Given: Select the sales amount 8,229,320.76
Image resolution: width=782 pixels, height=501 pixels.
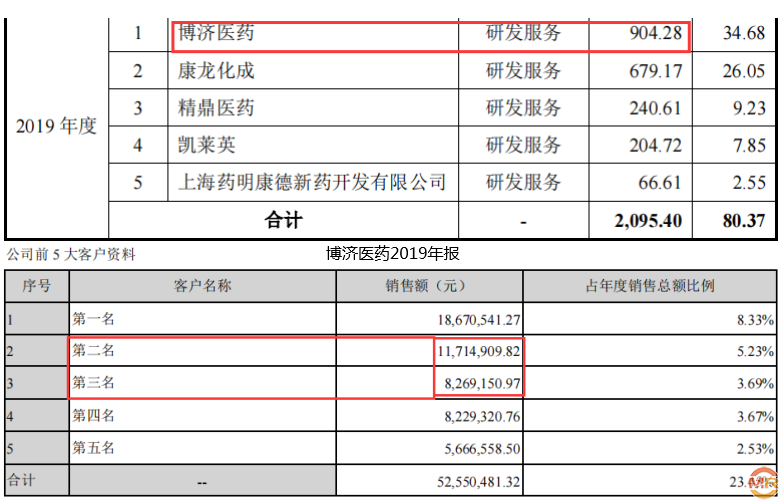Looking at the screenshot, I should point(482,417).
